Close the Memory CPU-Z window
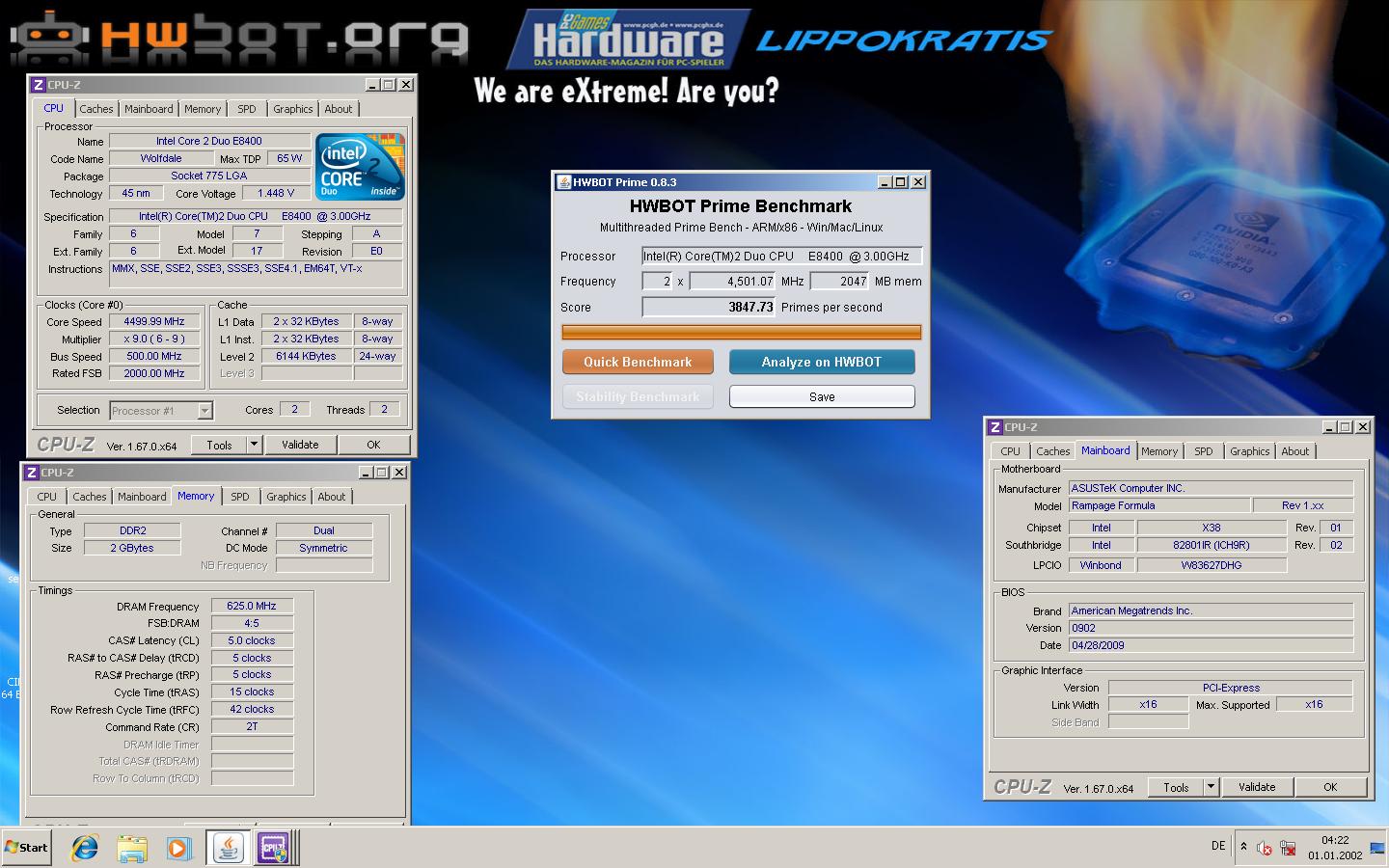 (398, 473)
